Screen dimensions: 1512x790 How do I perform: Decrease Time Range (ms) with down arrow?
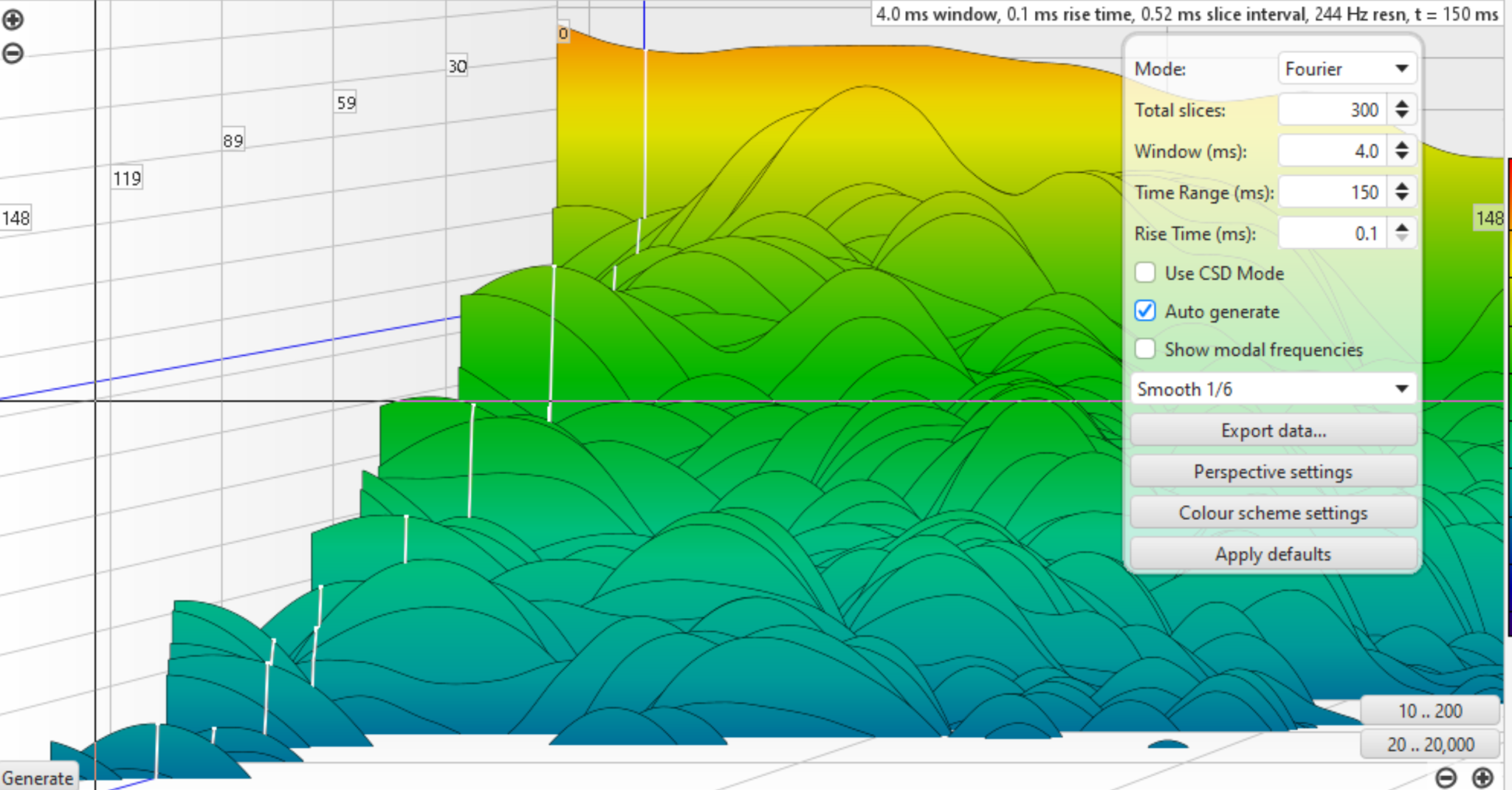[1401, 199]
